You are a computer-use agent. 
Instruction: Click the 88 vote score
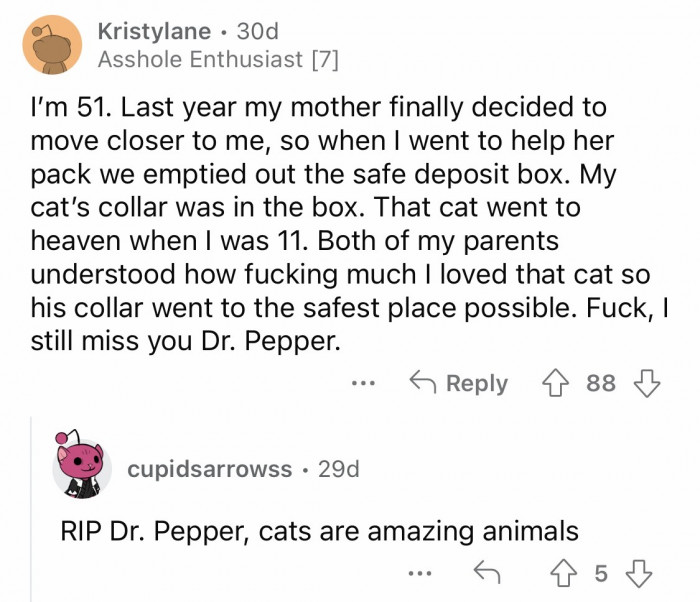coord(600,383)
